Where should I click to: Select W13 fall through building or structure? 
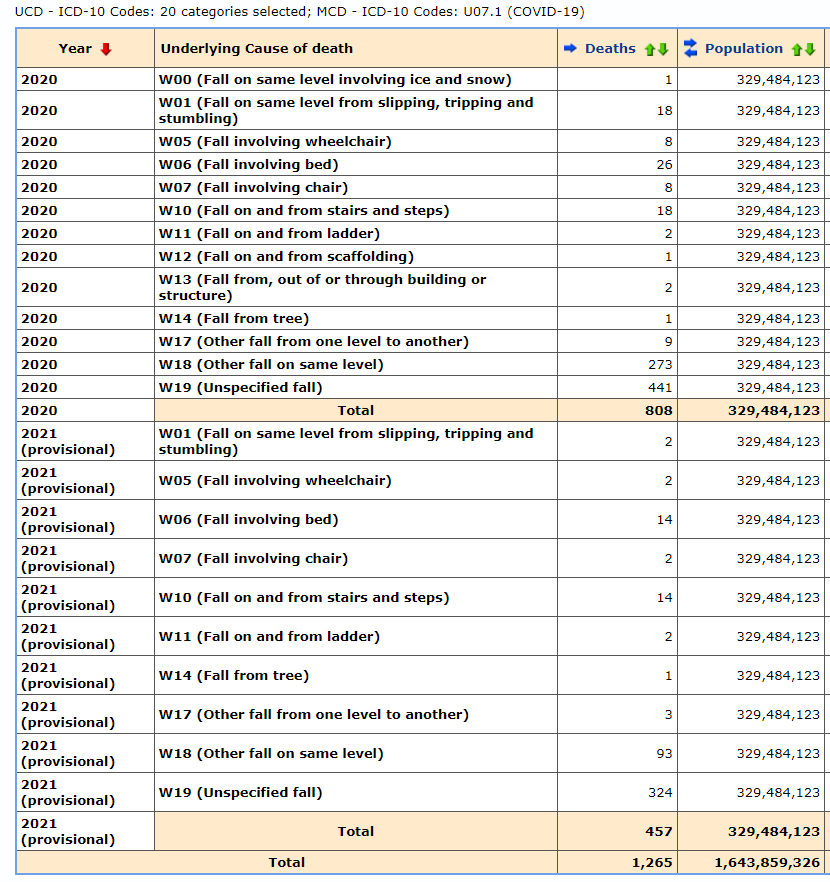point(322,287)
